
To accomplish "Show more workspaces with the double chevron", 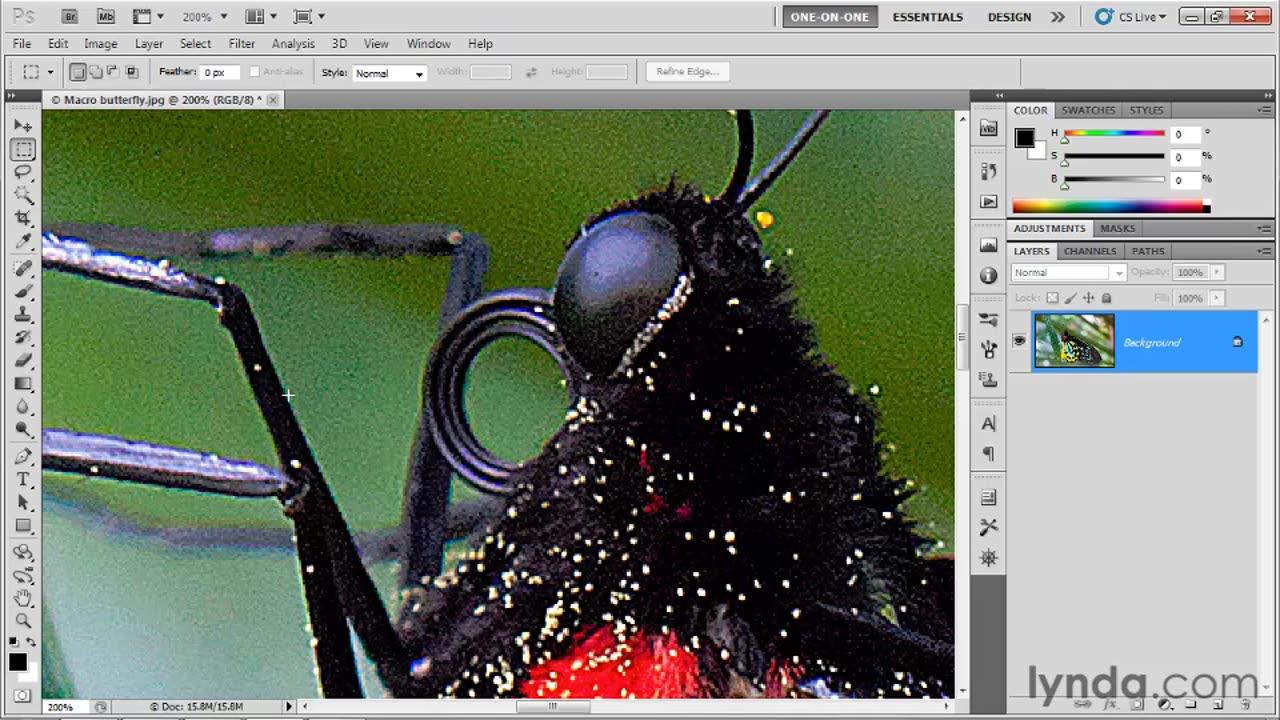I will click(x=1058, y=16).
